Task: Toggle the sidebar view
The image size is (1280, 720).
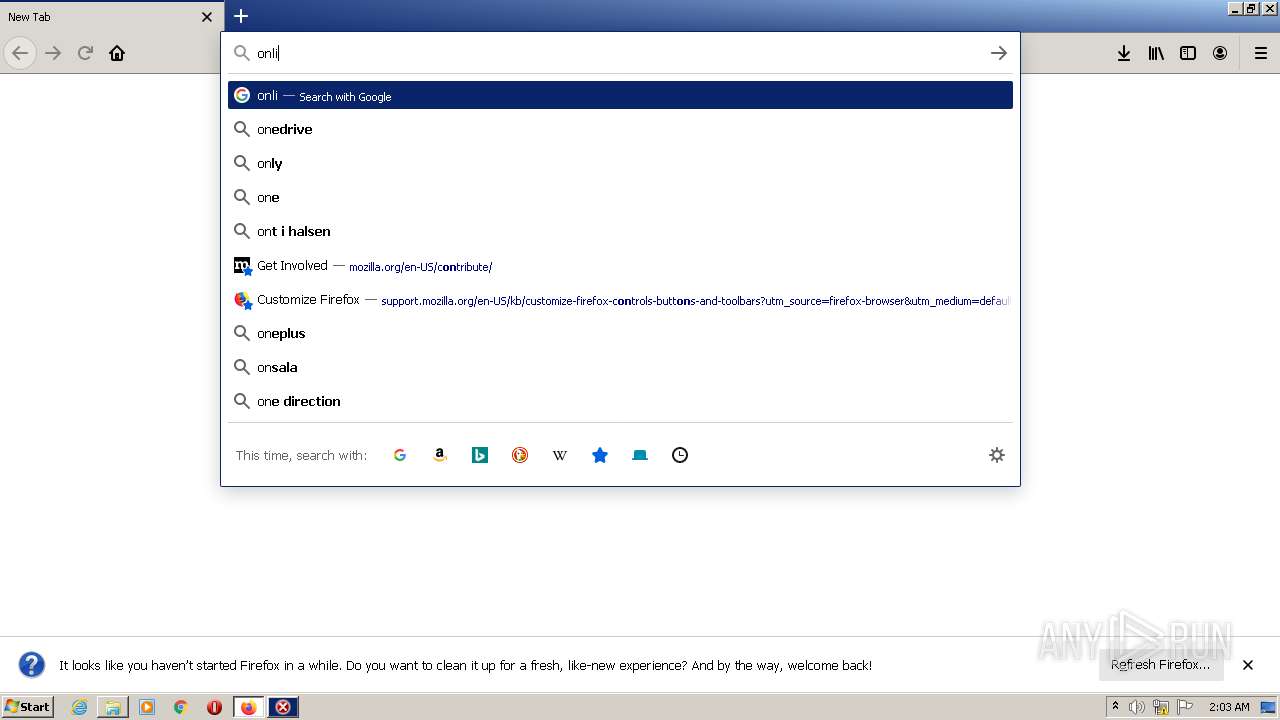Action: pos(1188,53)
